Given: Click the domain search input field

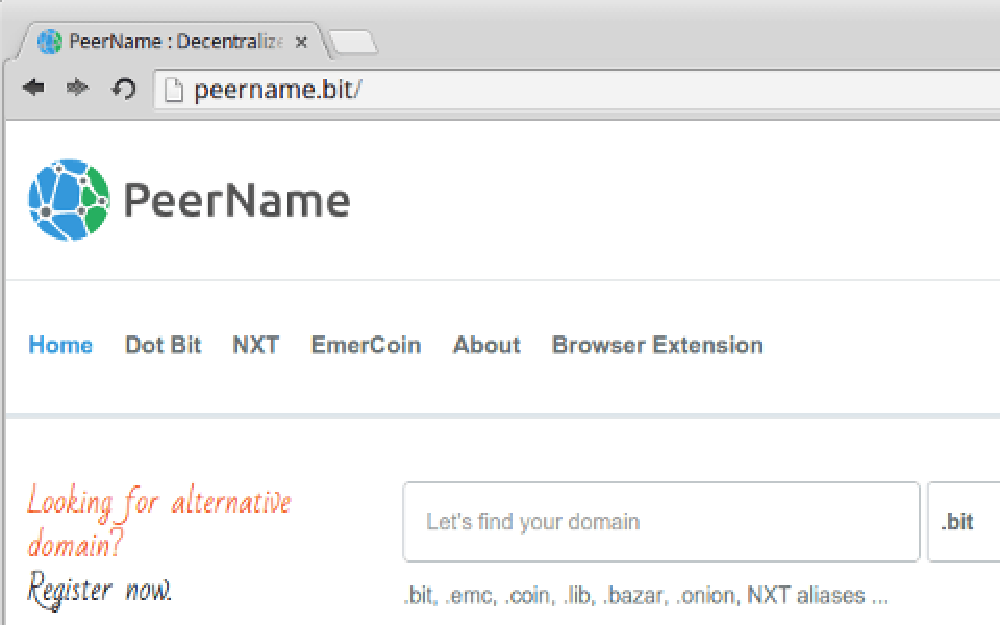Looking at the screenshot, I should [660, 522].
